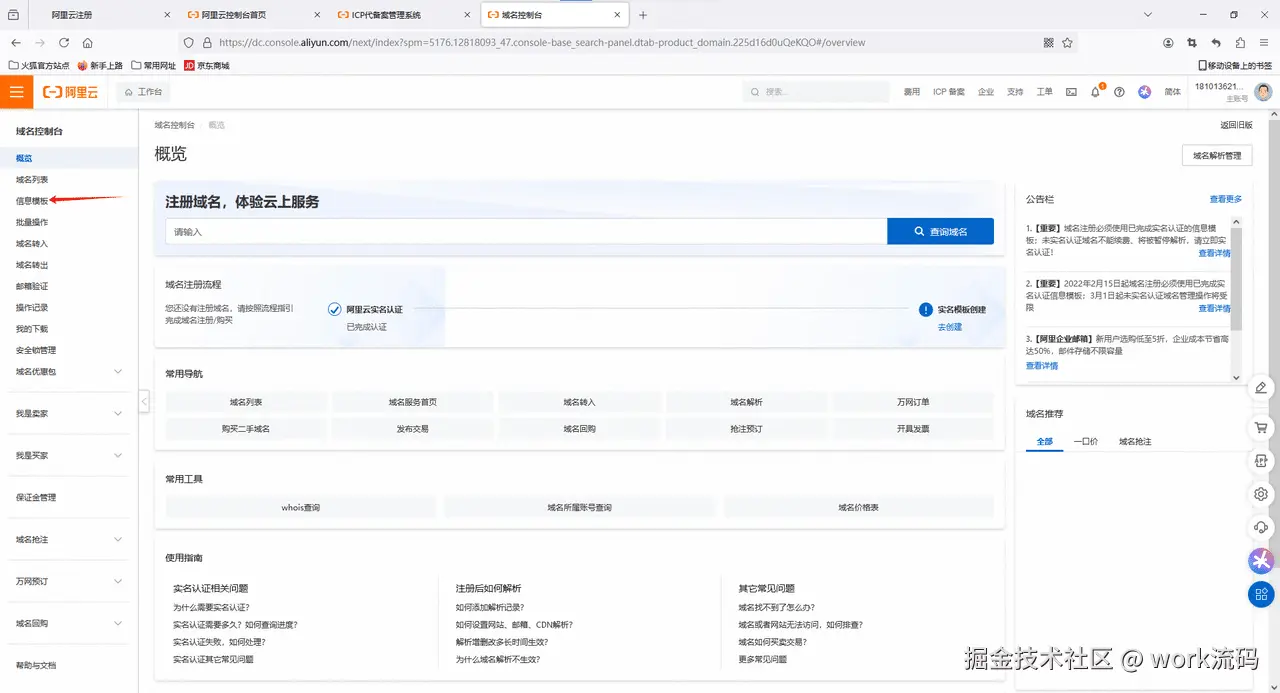The height and width of the screenshot is (693, 1280).
Task: Open a new browser tab
Action: pyautogui.click(x=643, y=15)
